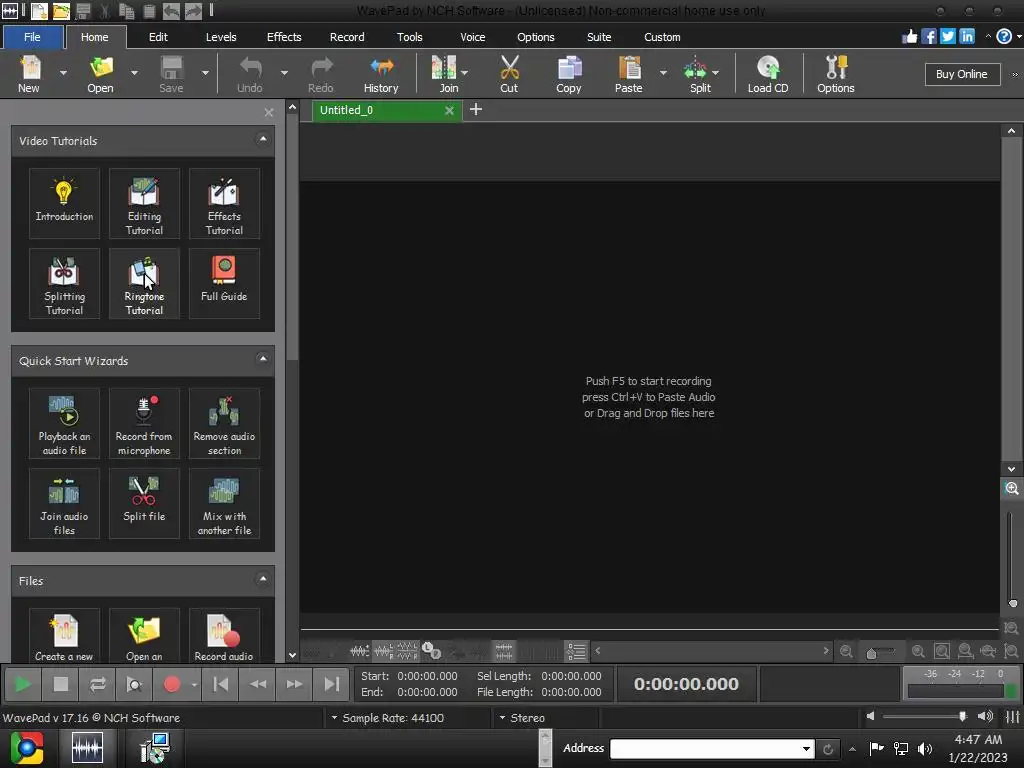Click the Copy toolbar icon
This screenshot has height=768, width=1024.
click(569, 74)
